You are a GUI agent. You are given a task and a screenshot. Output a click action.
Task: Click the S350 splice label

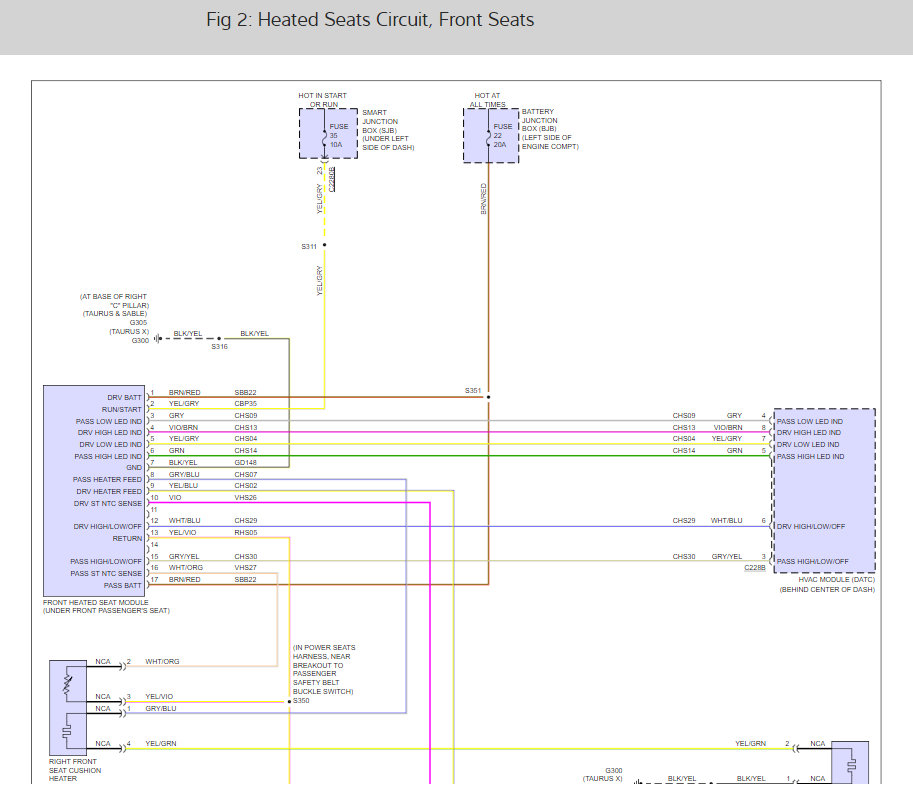pyautogui.click(x=301, y=700)
